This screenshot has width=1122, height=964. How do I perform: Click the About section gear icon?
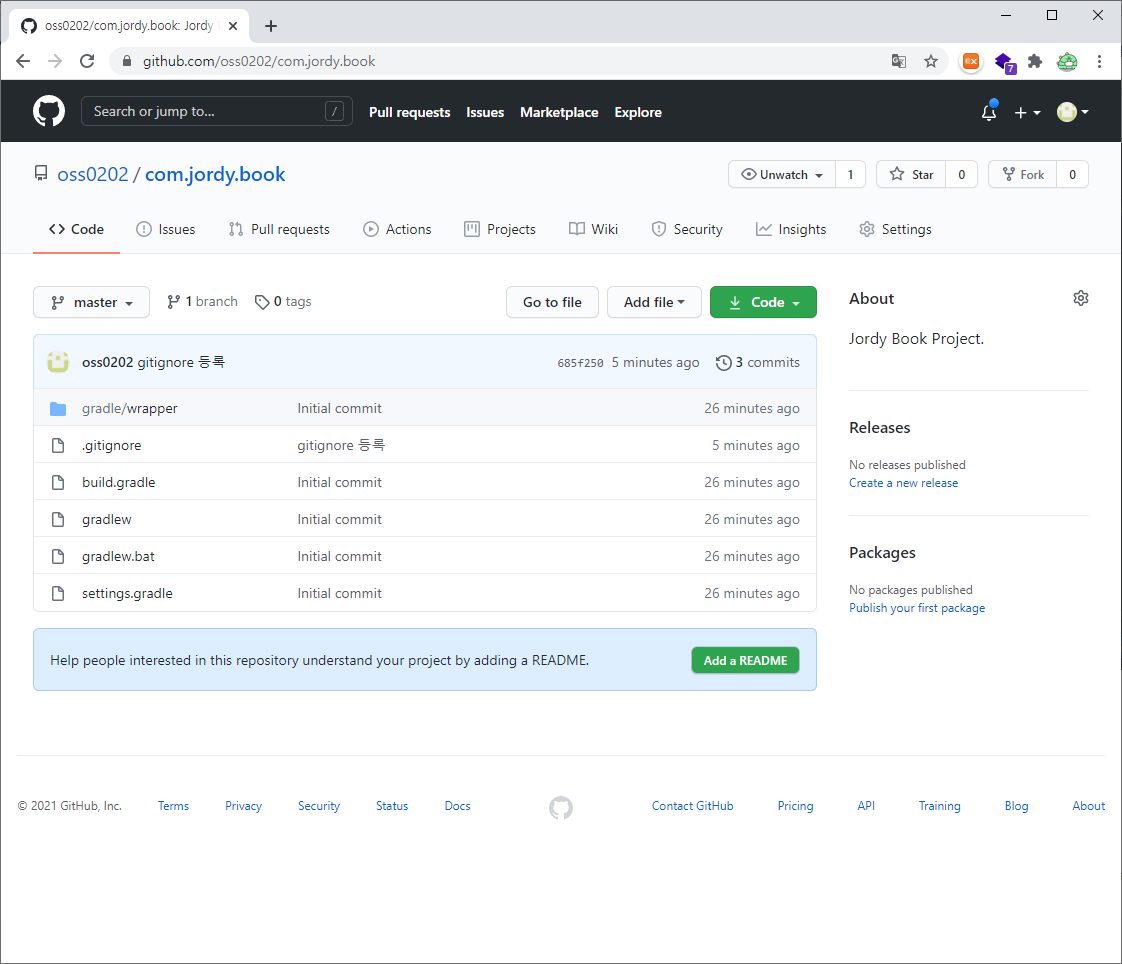coord(1080,298)
